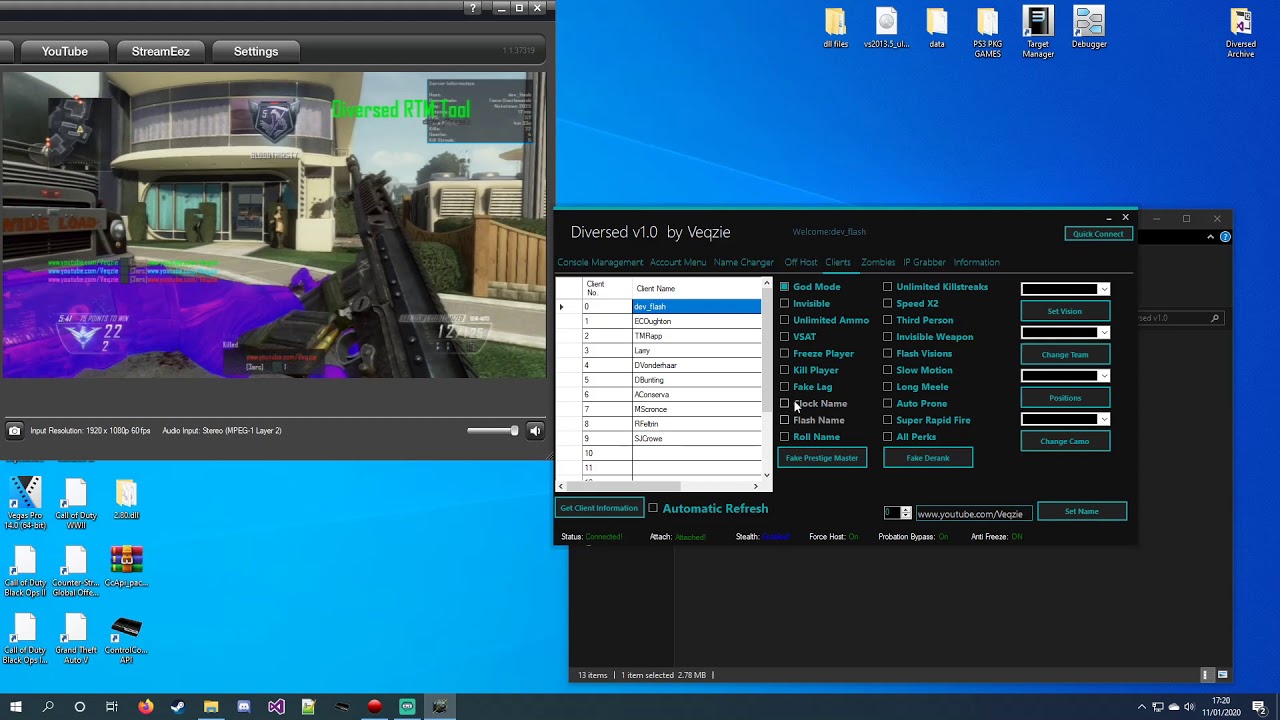Open the IP Grabber tab
Screen dimensions: 1280x720
[x=924, y=262]
